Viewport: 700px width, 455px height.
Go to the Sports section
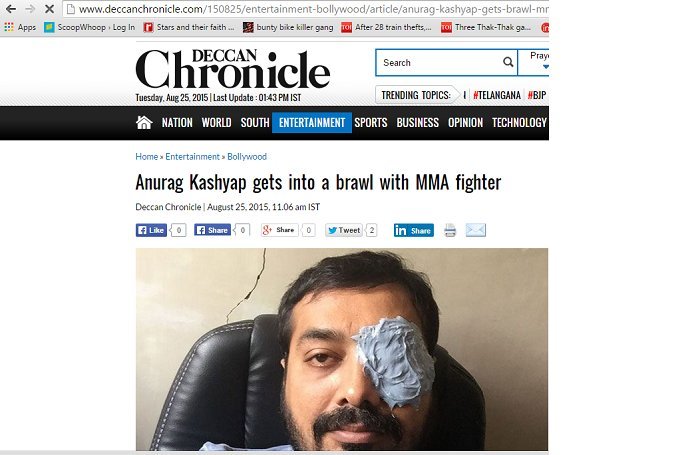point(371,122)
